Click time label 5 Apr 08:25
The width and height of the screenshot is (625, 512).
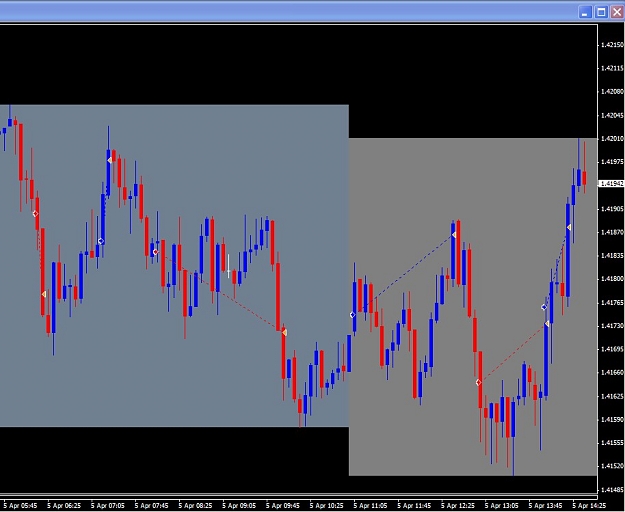point(195,506)
